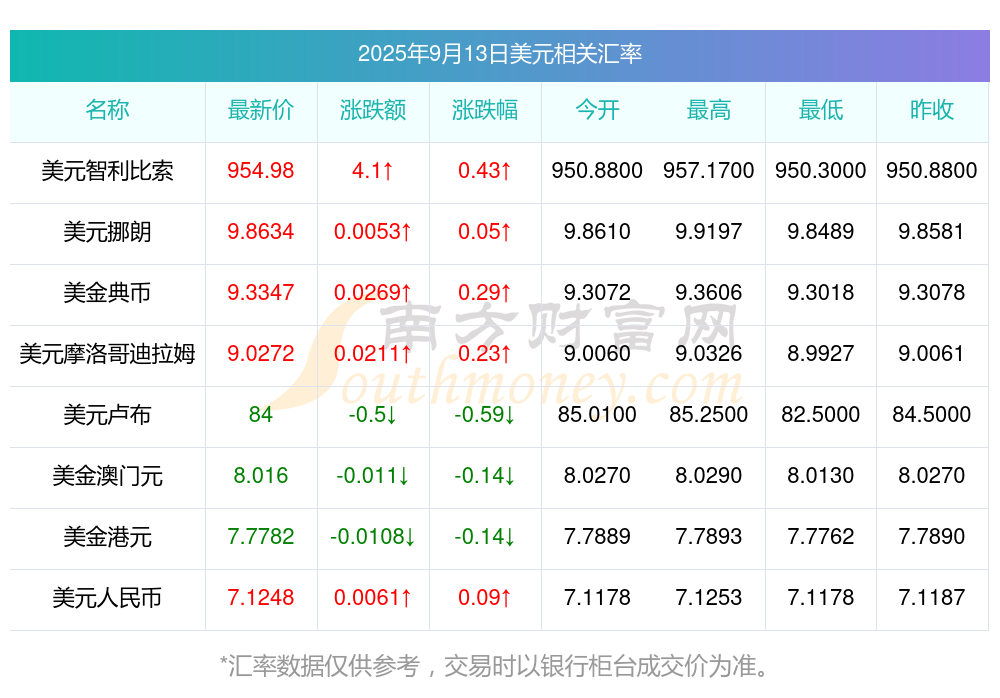The width and height of the screenshot is (1000, 698).
Task: Click change amount 0.0269↑
Action: click(x=373, y=292)
